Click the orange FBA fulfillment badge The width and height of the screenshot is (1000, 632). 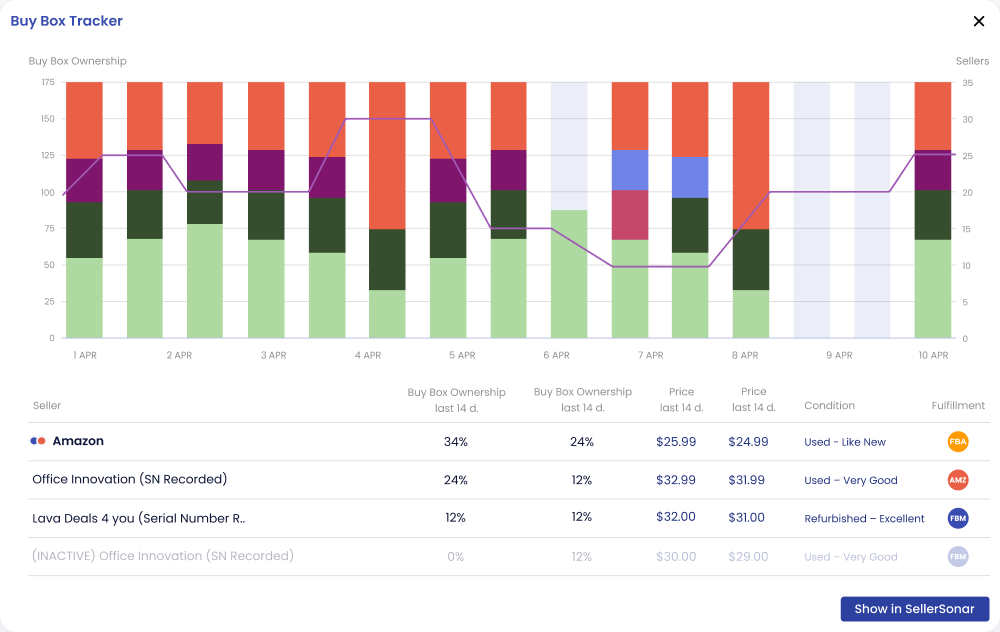click(x=958, y=441)
